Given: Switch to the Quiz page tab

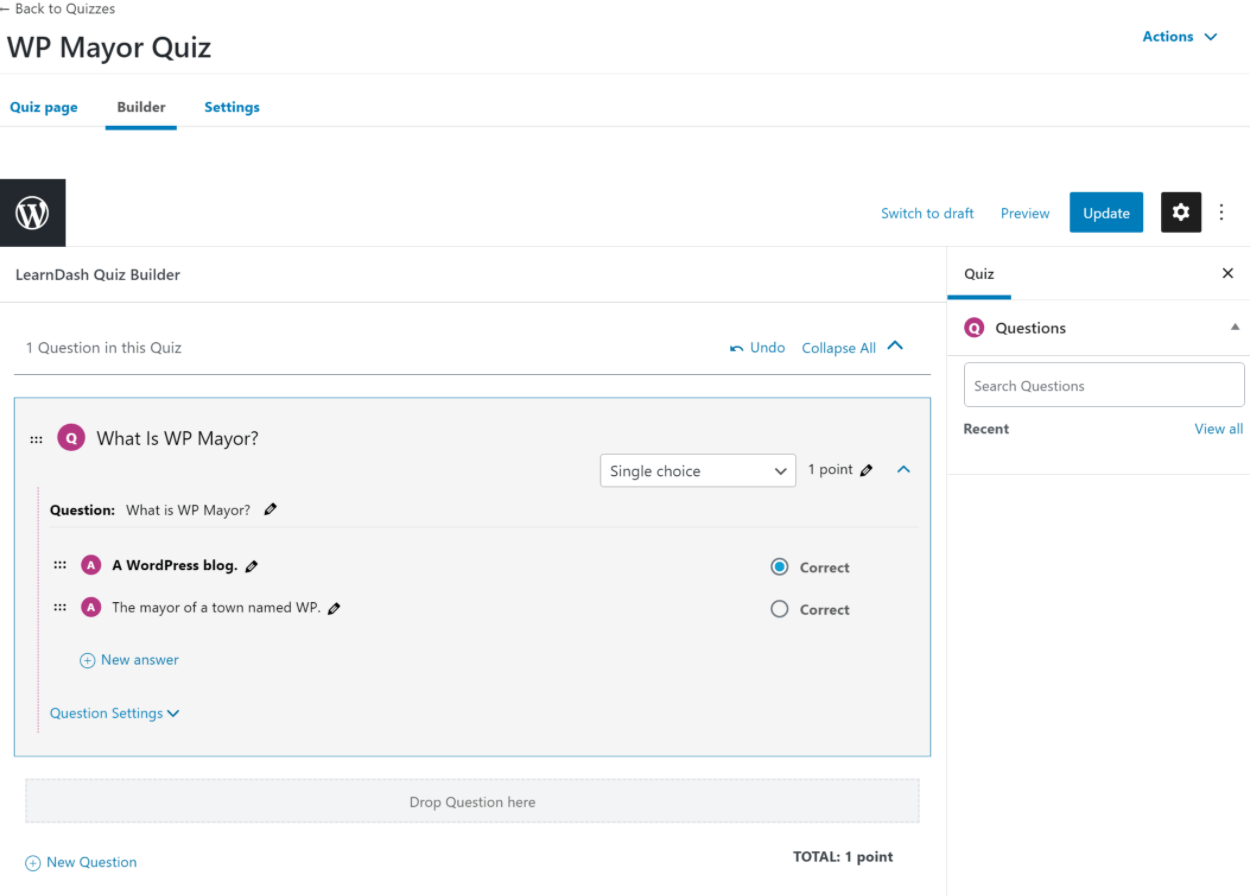Looking at the screenshot, I should click(44, 107).
